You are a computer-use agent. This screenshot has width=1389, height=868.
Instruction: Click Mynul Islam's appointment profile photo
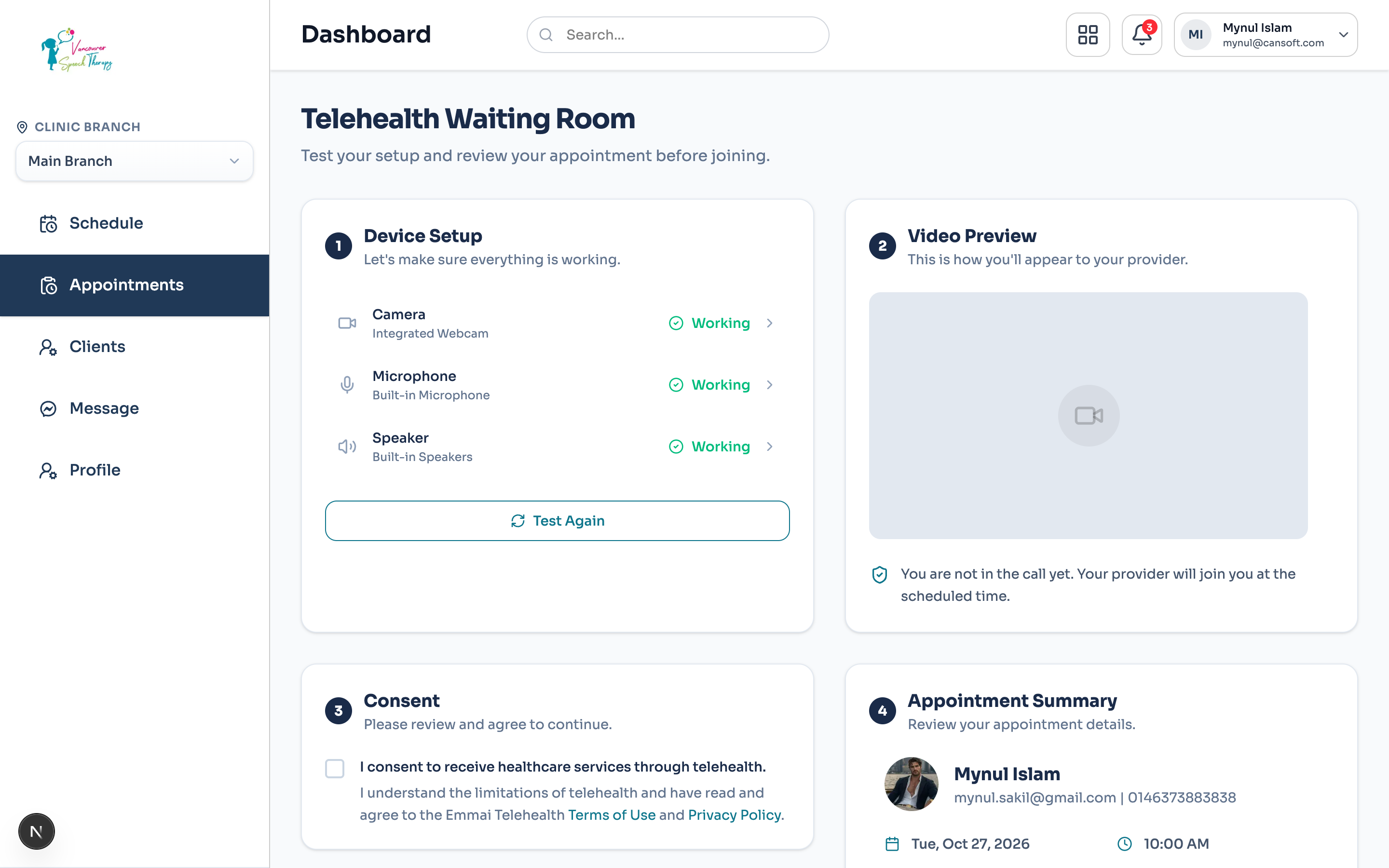912,784
